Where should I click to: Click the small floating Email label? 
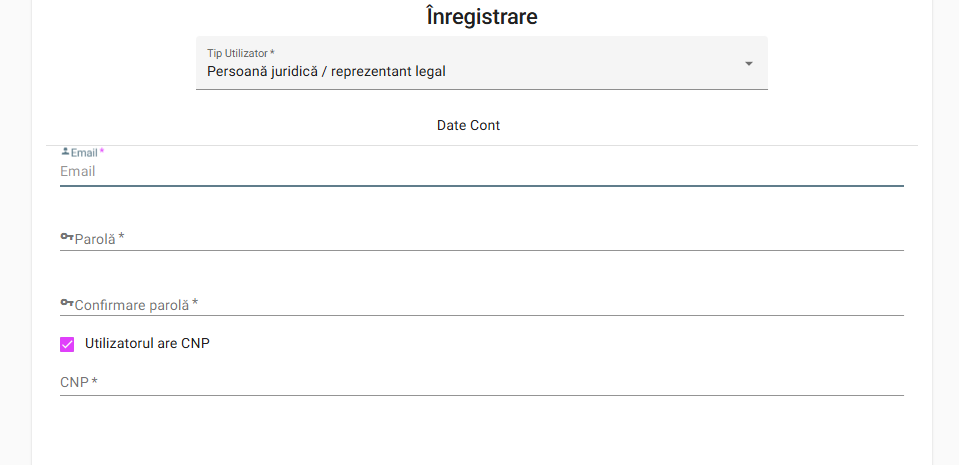84,153
